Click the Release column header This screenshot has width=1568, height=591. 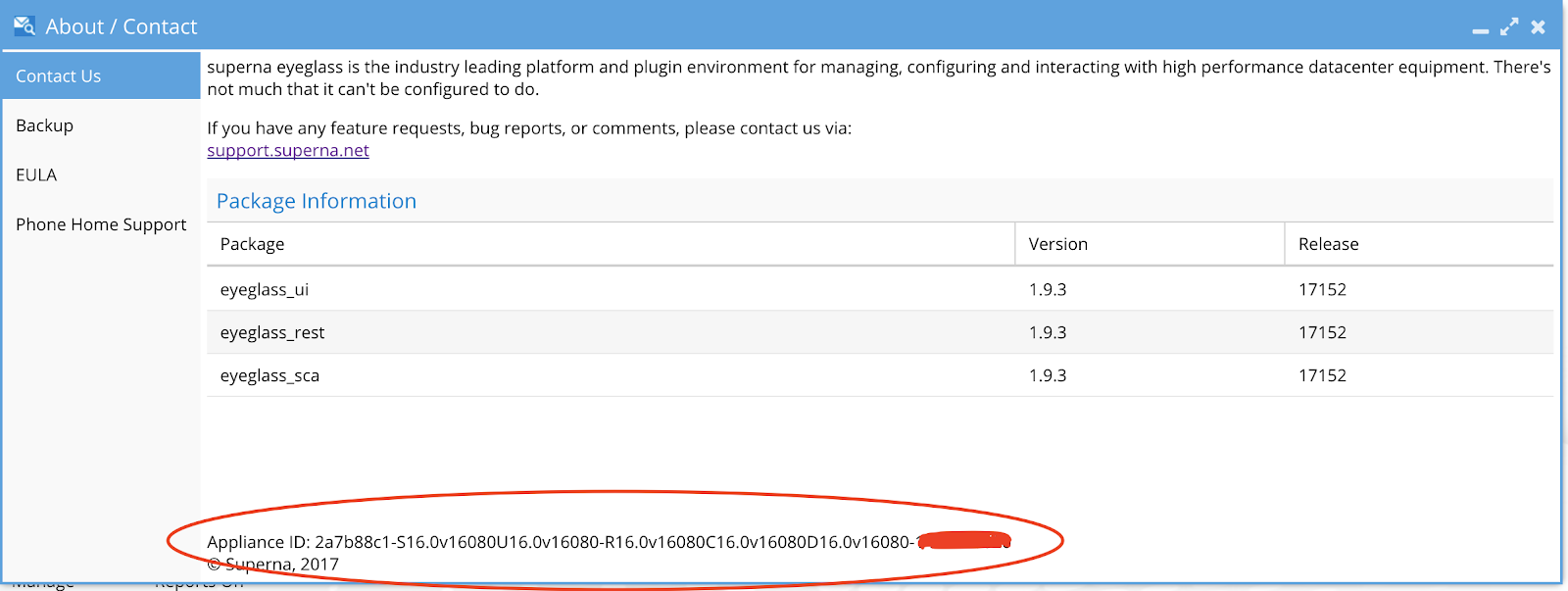pos(1419,244)
